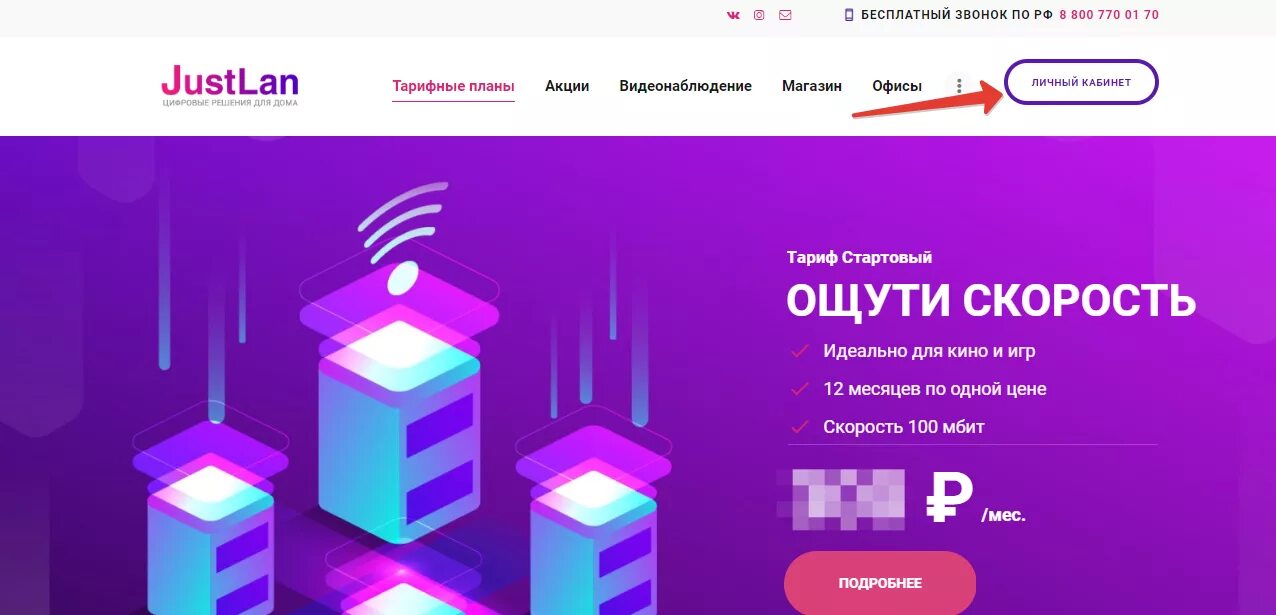Viewport: 1276px width, 615px height.
Task: Open the VK social icon
Action: (734, 15)
